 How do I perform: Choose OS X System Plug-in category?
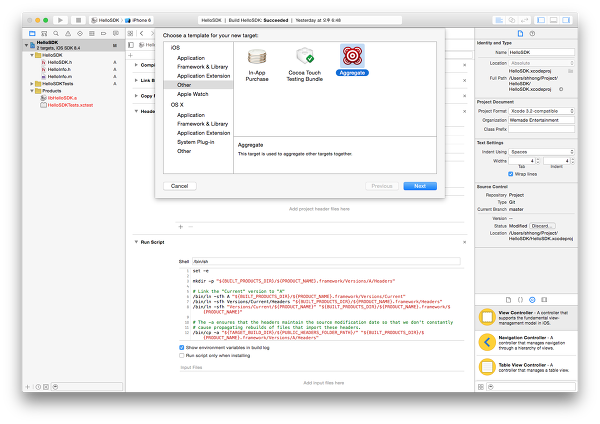coord(196,142)
